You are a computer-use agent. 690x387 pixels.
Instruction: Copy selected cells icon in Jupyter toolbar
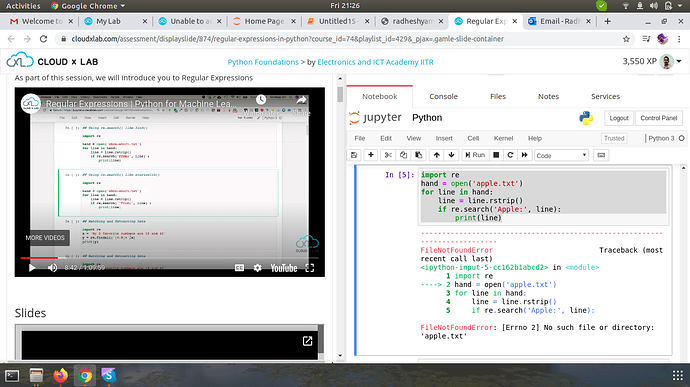point(403,155)
